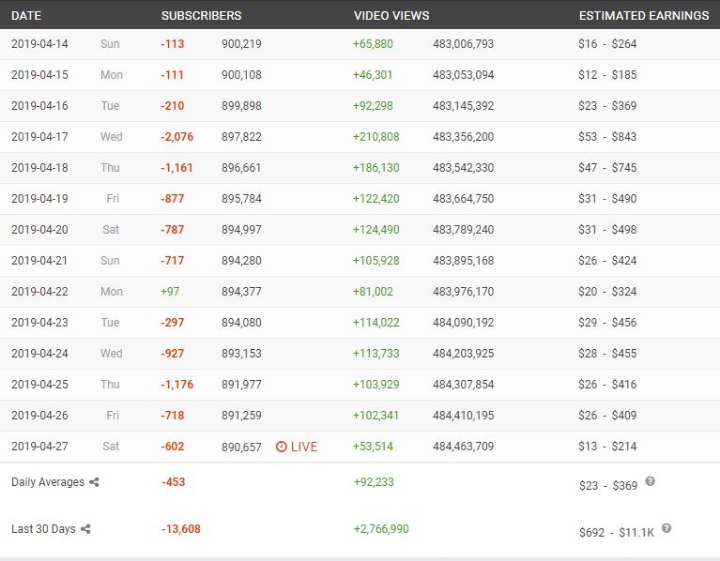Click the +2,766,990 video views total
Screen dimensions: 720x561
(x=381, y=529)
